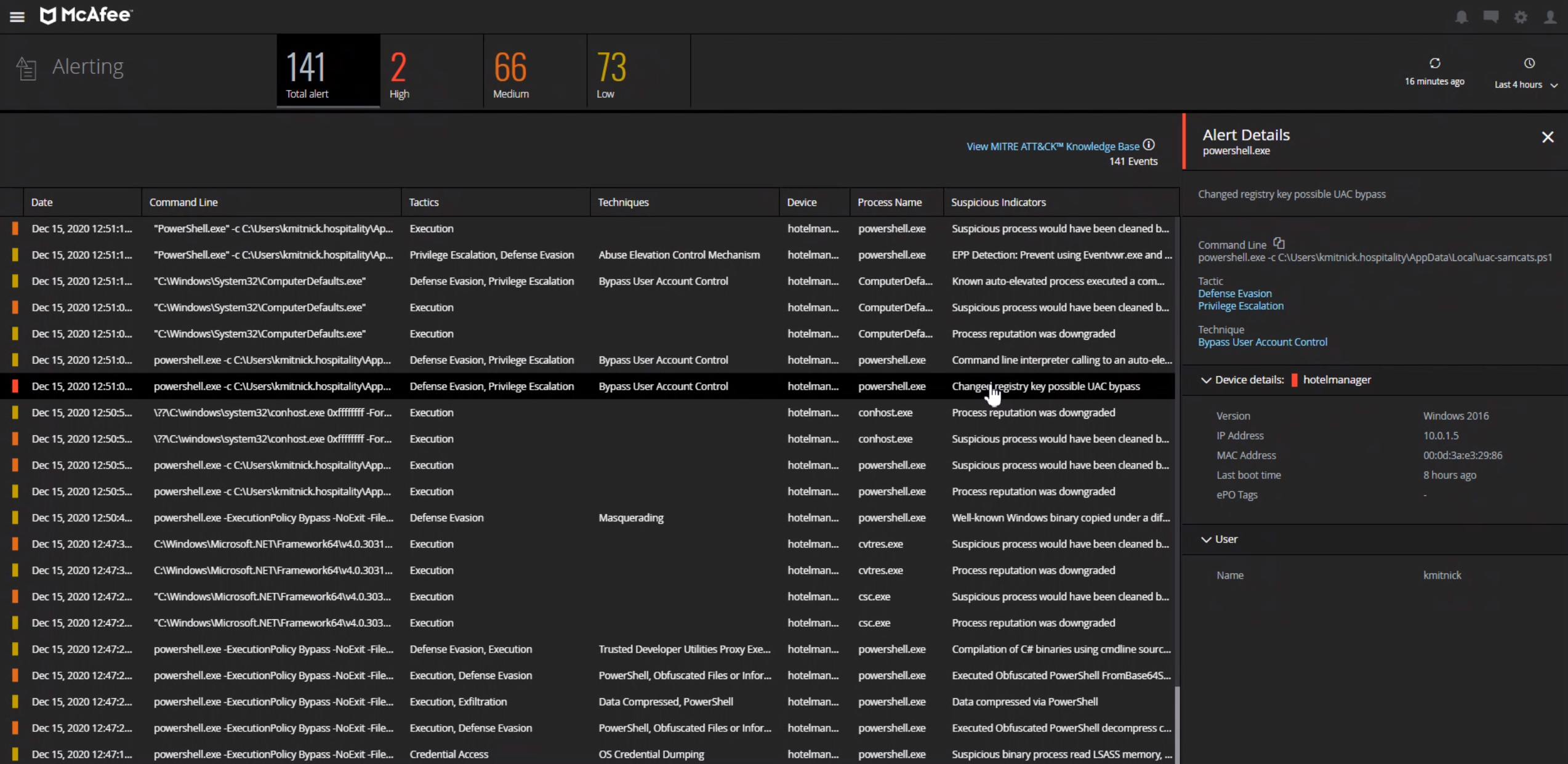Select the 141 Total alert tab
1568x764 pixels.
[x=328, y=71]
